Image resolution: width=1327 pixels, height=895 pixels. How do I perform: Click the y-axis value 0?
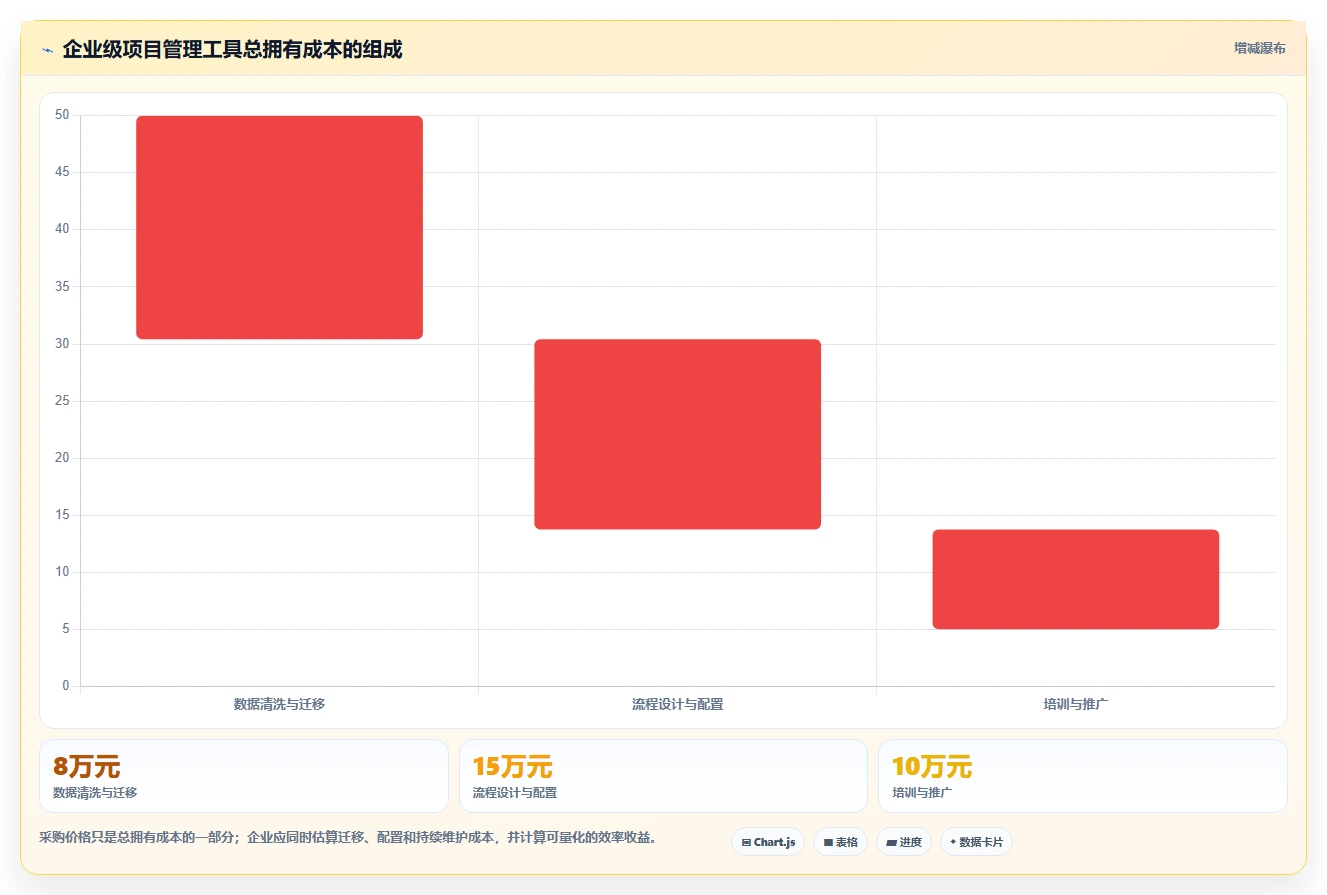coord(66,686)
